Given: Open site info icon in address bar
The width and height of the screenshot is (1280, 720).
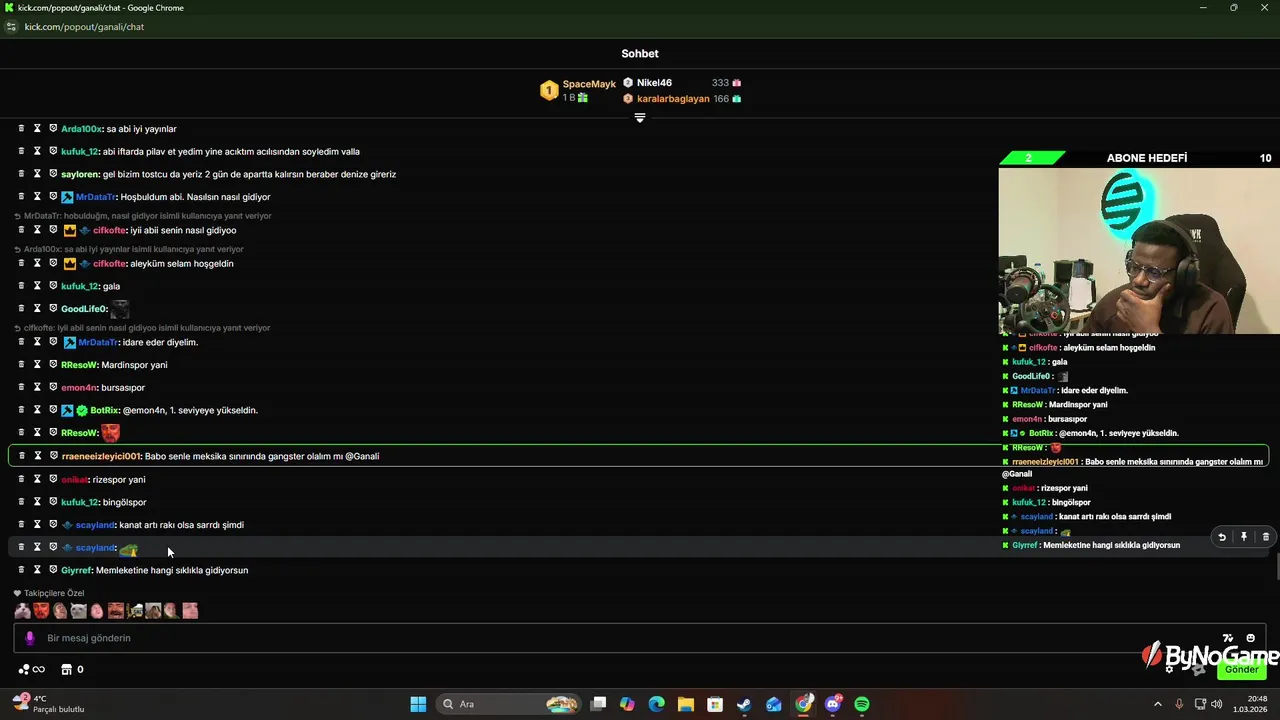Looking at the screenshot, I should (x=12, y=27).
